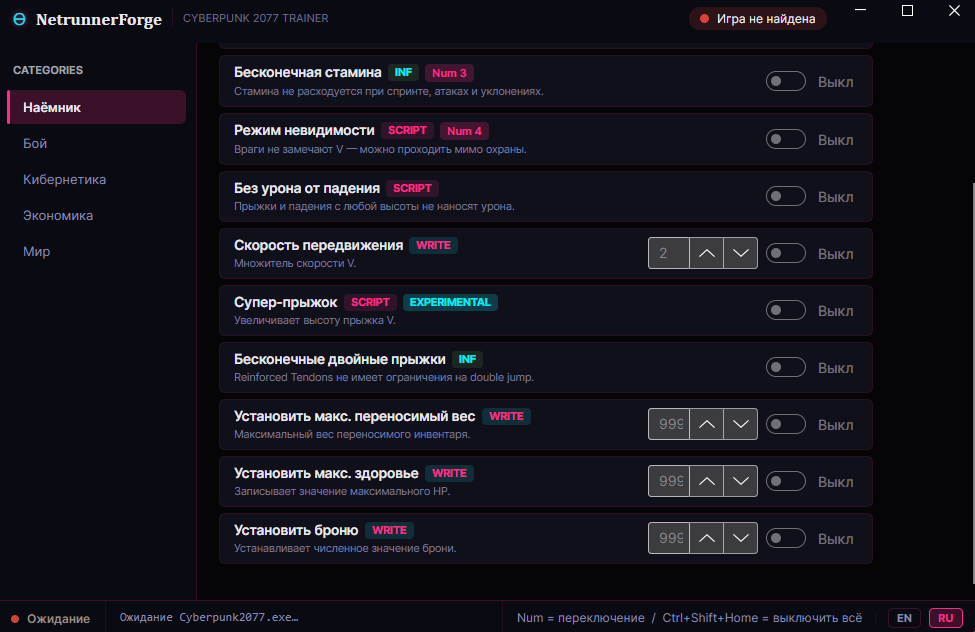Switch to Кибернетика category
Screen dimensions: 975x632
pos(96,179)
